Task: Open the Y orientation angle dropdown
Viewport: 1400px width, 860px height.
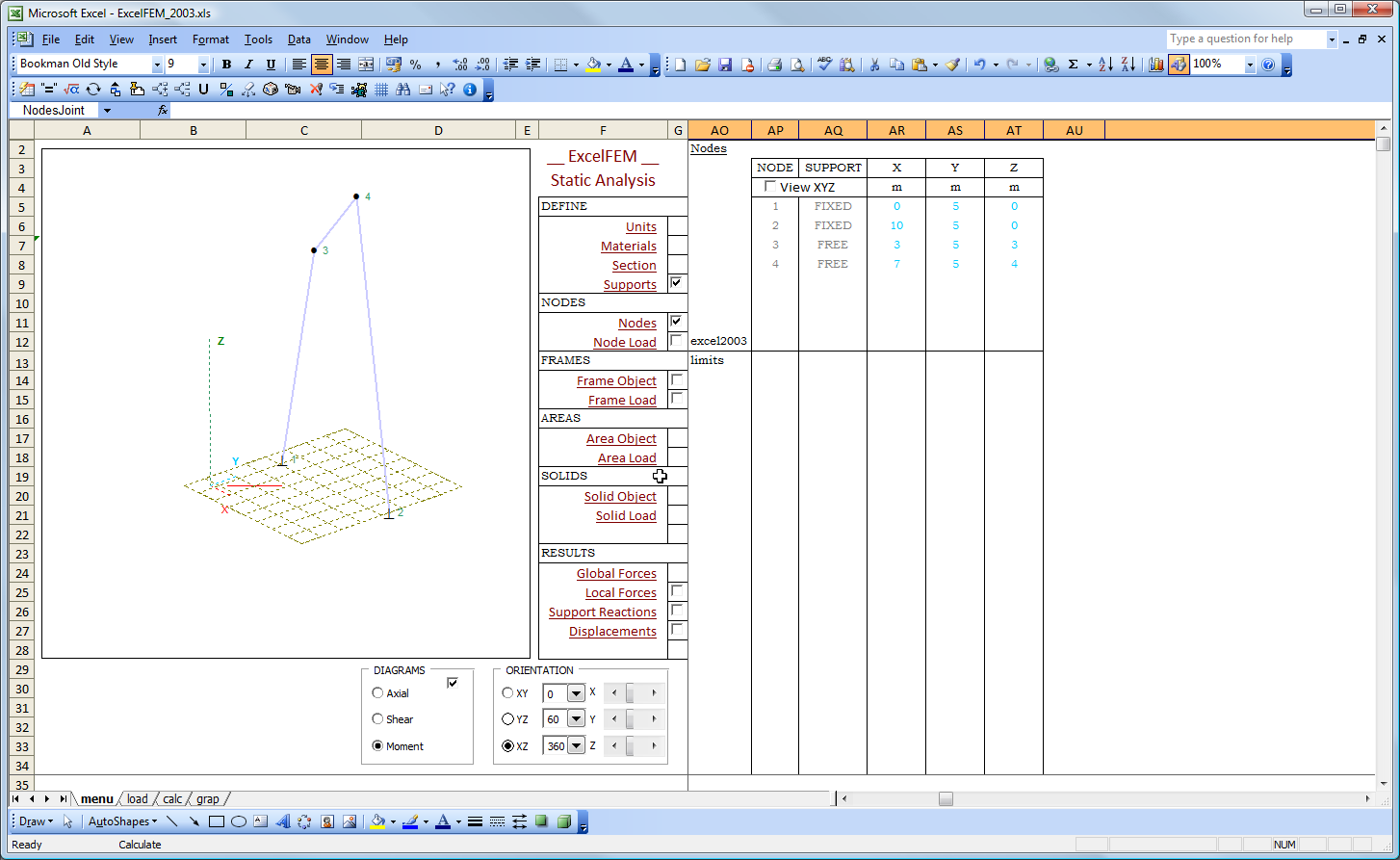Action: [x=576, y=719]
